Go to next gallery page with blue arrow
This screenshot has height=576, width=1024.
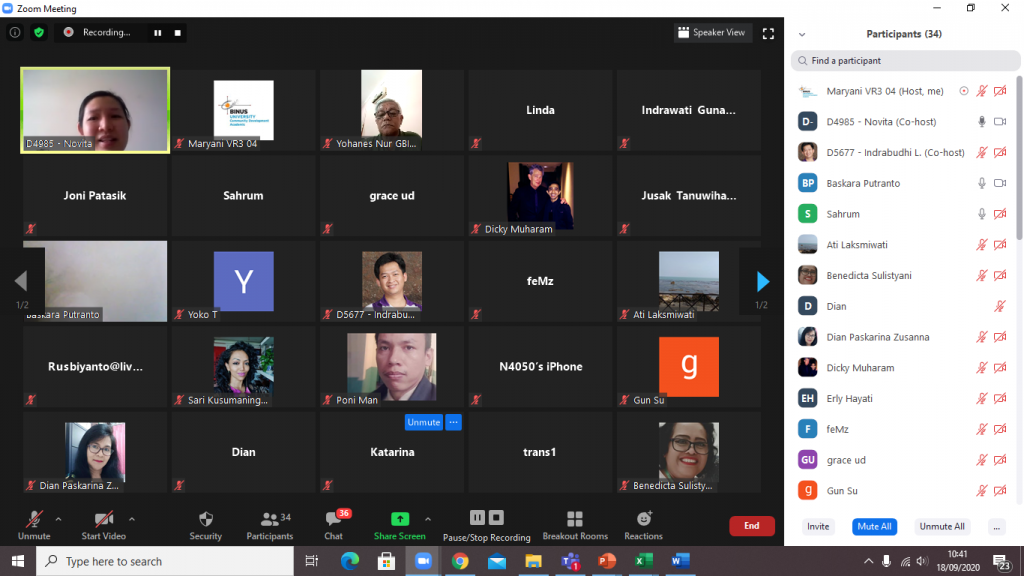tap(762, 281)
